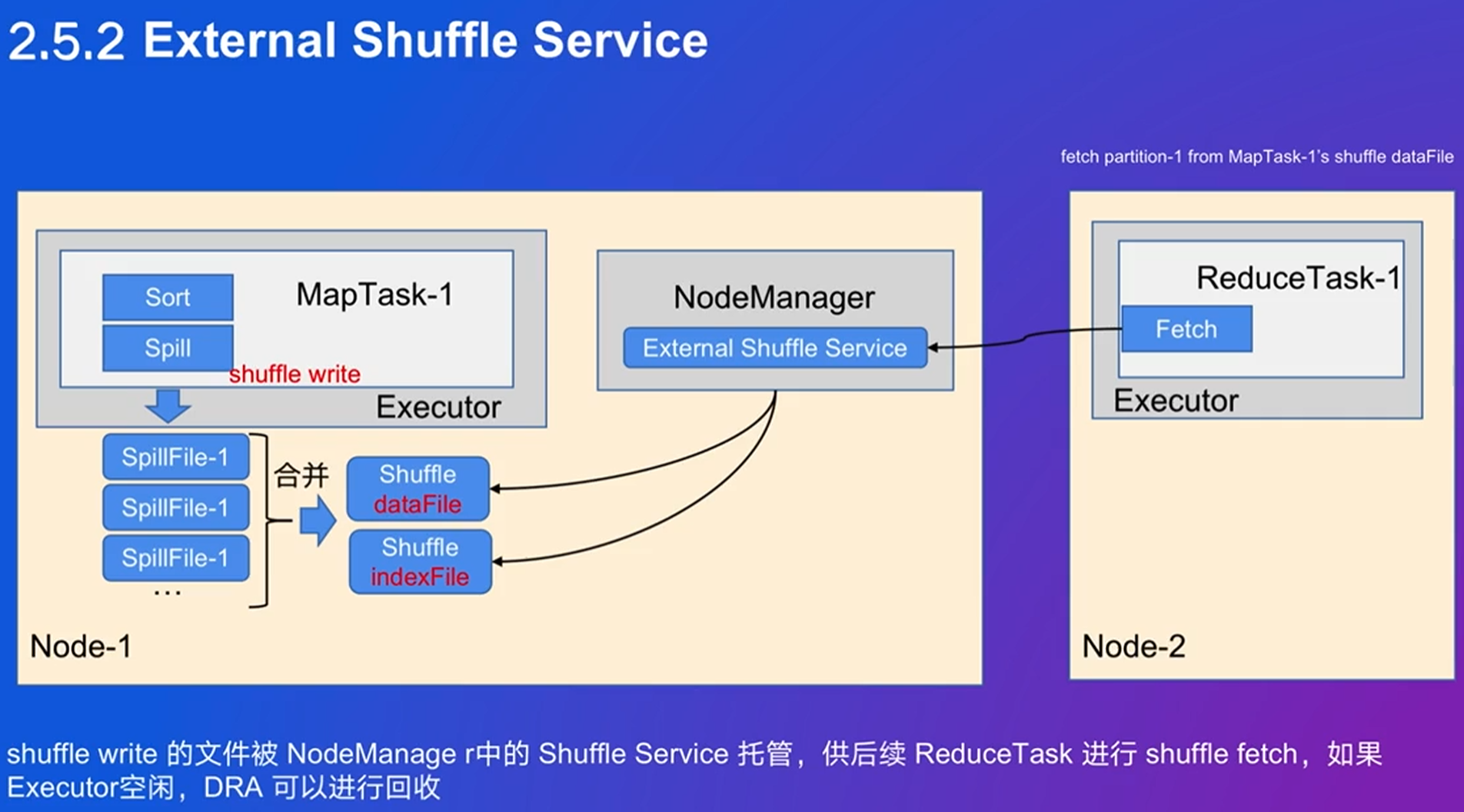Select the bottom SpillFile-1 block
1464x812 pixels.
[175, 557]
